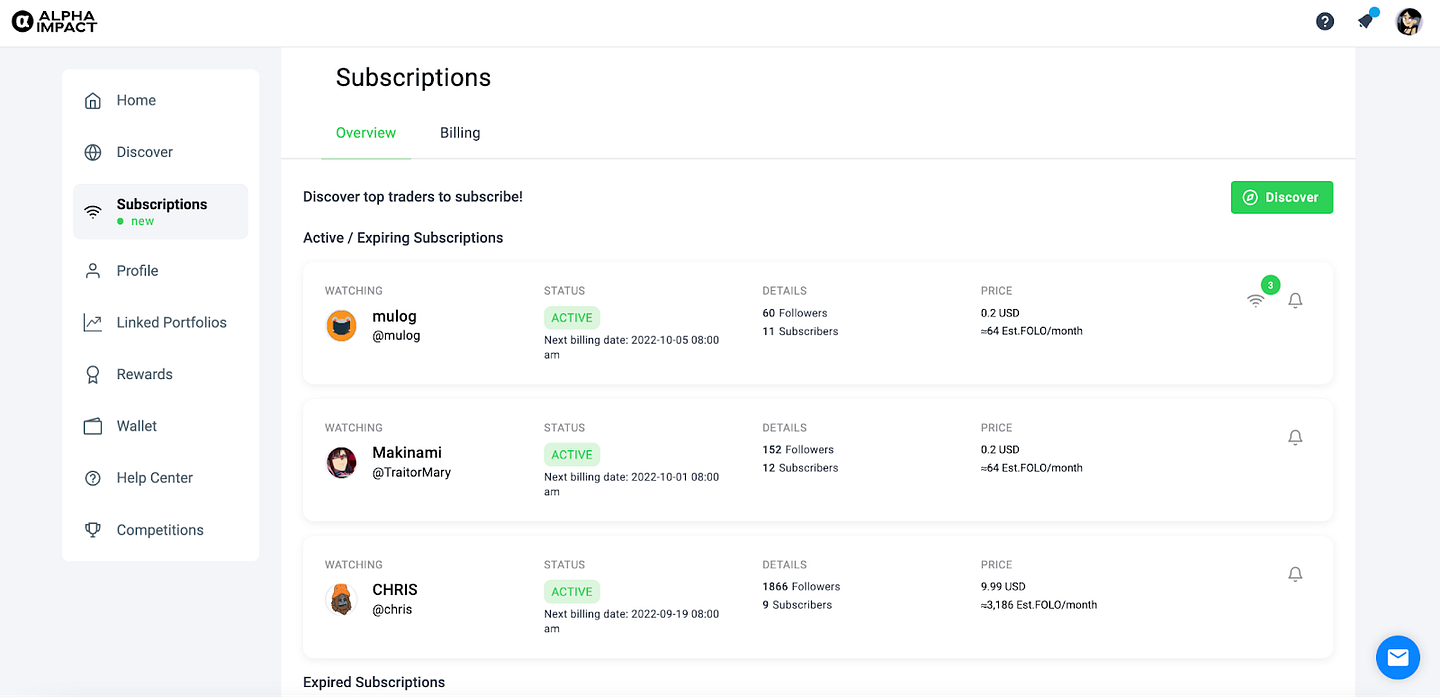Click the Alpha Impact logo
1440x698 pixels.
pyautogui.click(x=54, y=21)
